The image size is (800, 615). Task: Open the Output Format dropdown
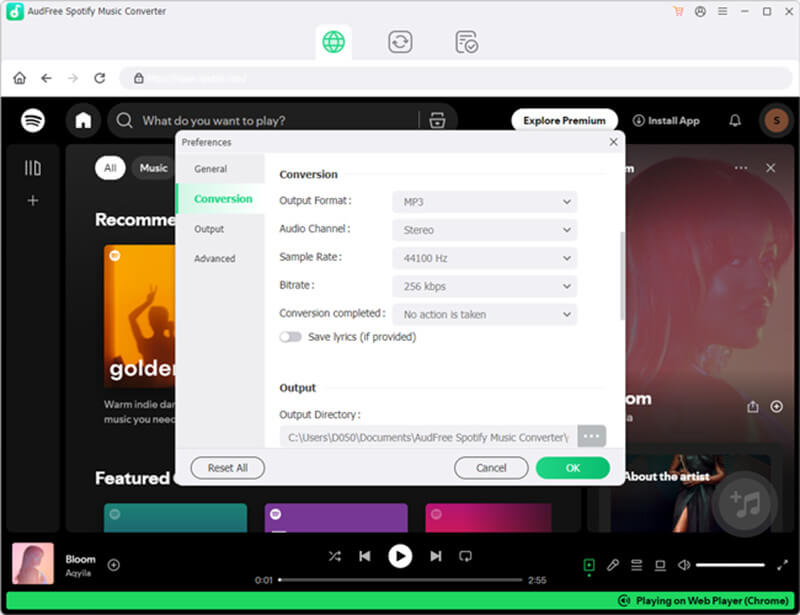(484, 201)
